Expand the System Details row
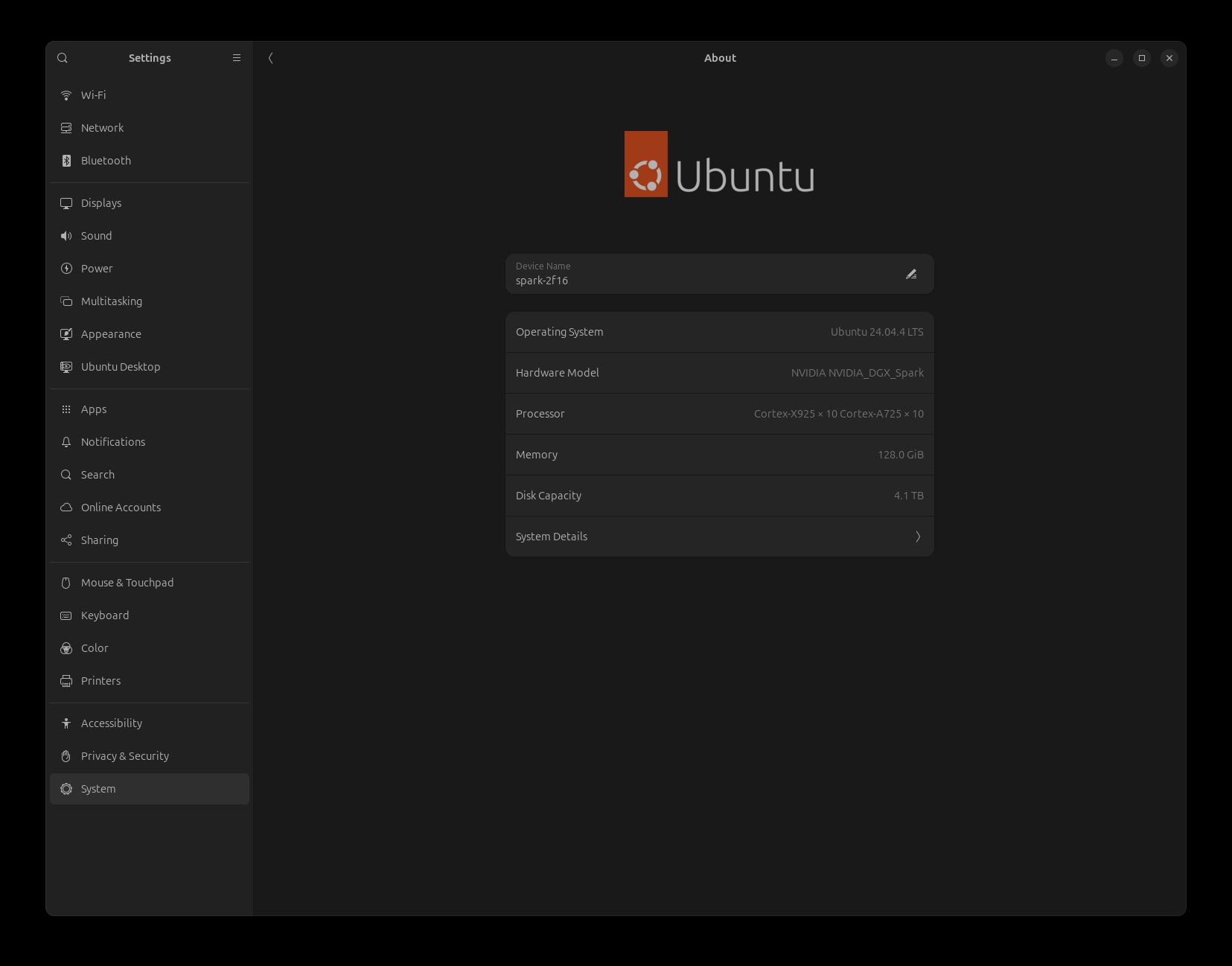1232x966 pixels. (719, 537)
